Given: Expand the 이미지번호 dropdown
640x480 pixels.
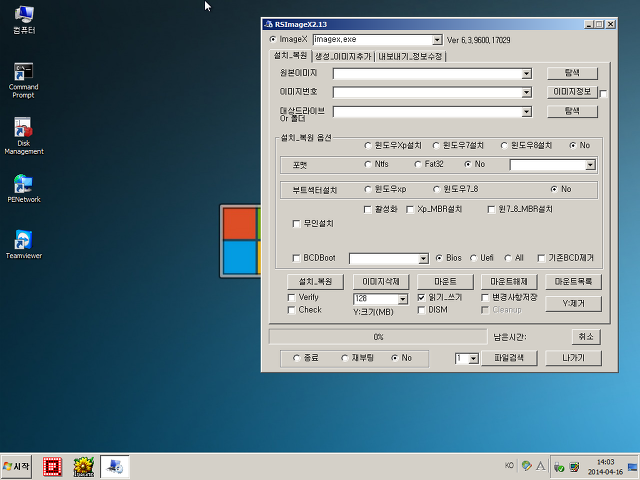Looking at the screenshot, I should pyautogui.click(x=527, y=93).
